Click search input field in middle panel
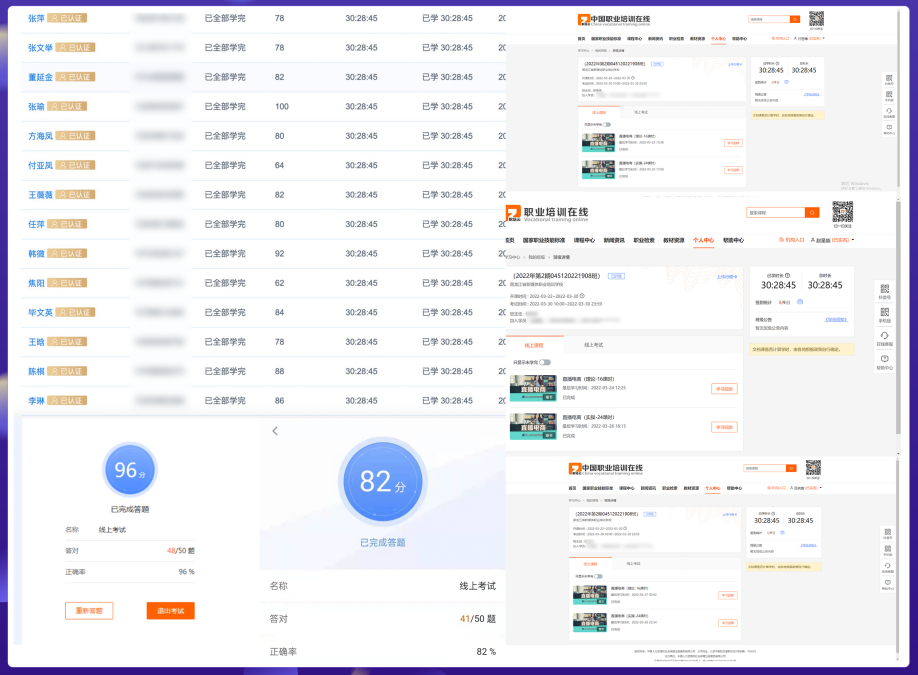Image resolution: width=918 pixels, height=675 pixels. click(x=775, y=213)
